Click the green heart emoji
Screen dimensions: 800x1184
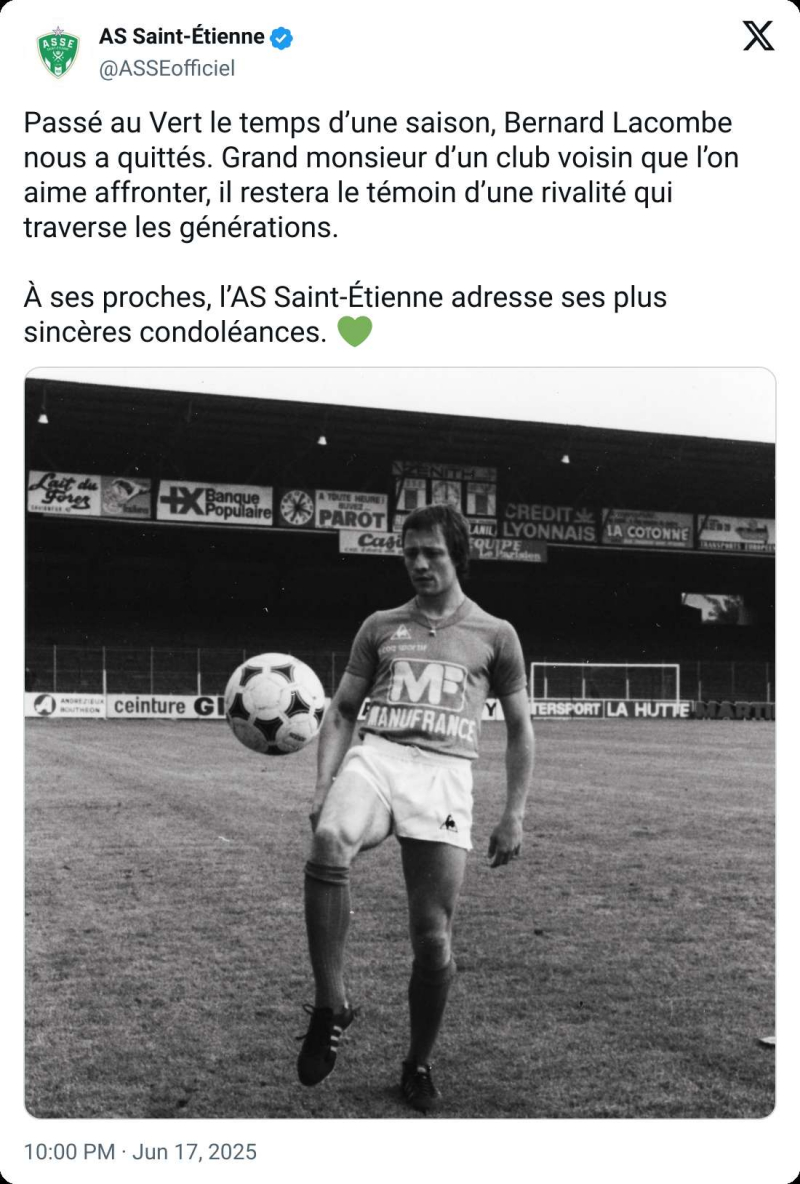[355, 331]
